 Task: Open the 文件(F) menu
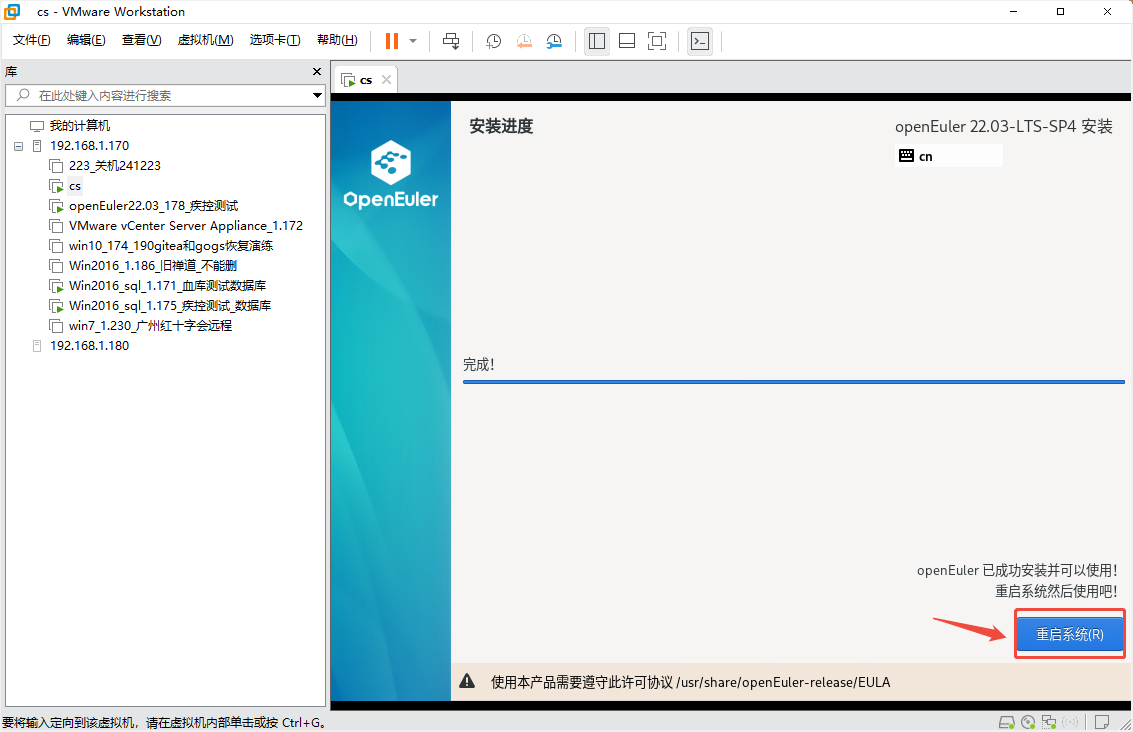point(31,40)
